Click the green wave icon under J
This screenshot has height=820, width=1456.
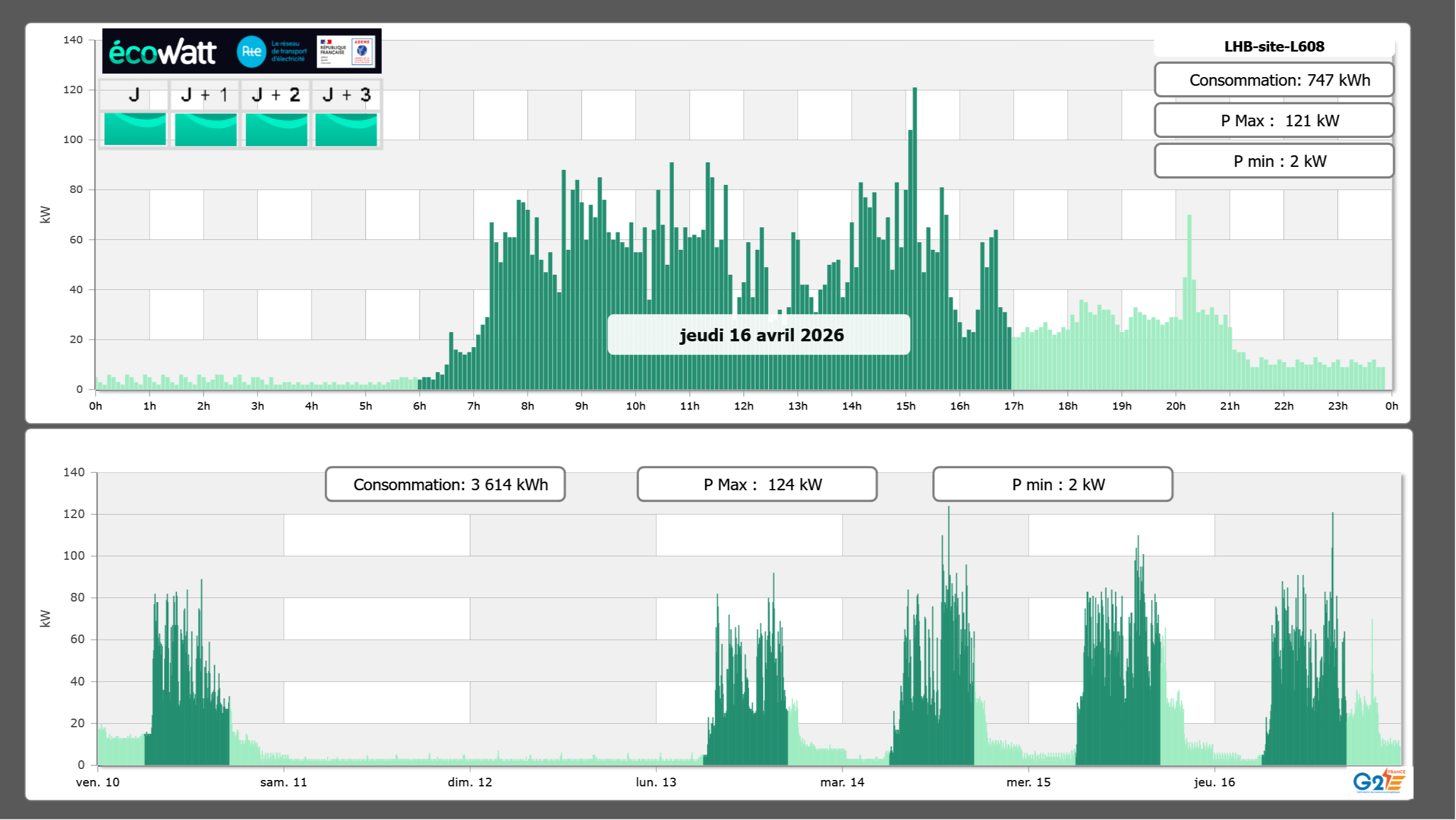pos(135,129)
